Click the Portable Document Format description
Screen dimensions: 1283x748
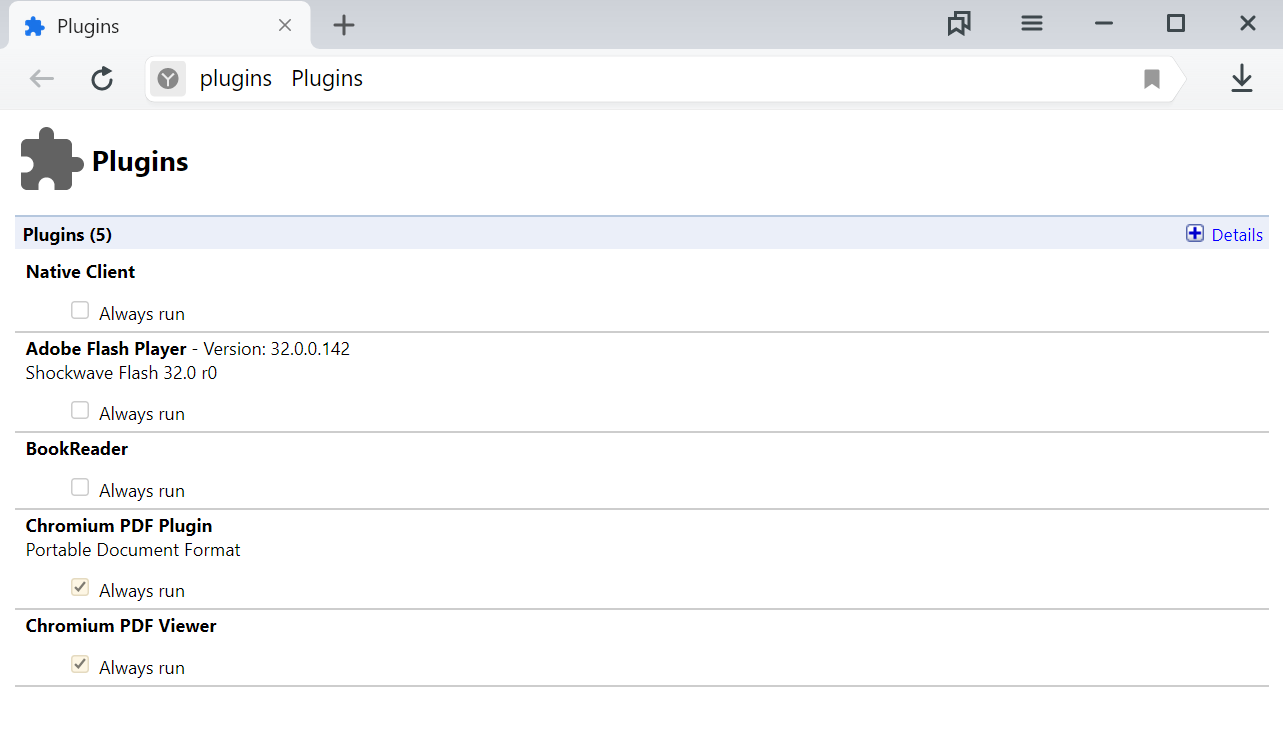tap(133, 550)
